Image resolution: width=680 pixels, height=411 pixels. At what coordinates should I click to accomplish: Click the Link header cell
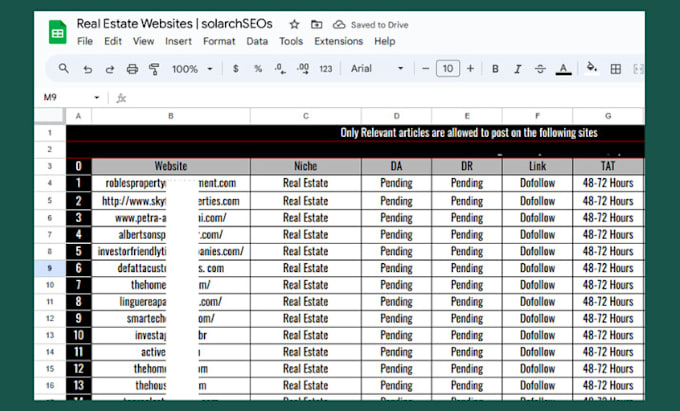pyautogui.click(x=538, y=166)
